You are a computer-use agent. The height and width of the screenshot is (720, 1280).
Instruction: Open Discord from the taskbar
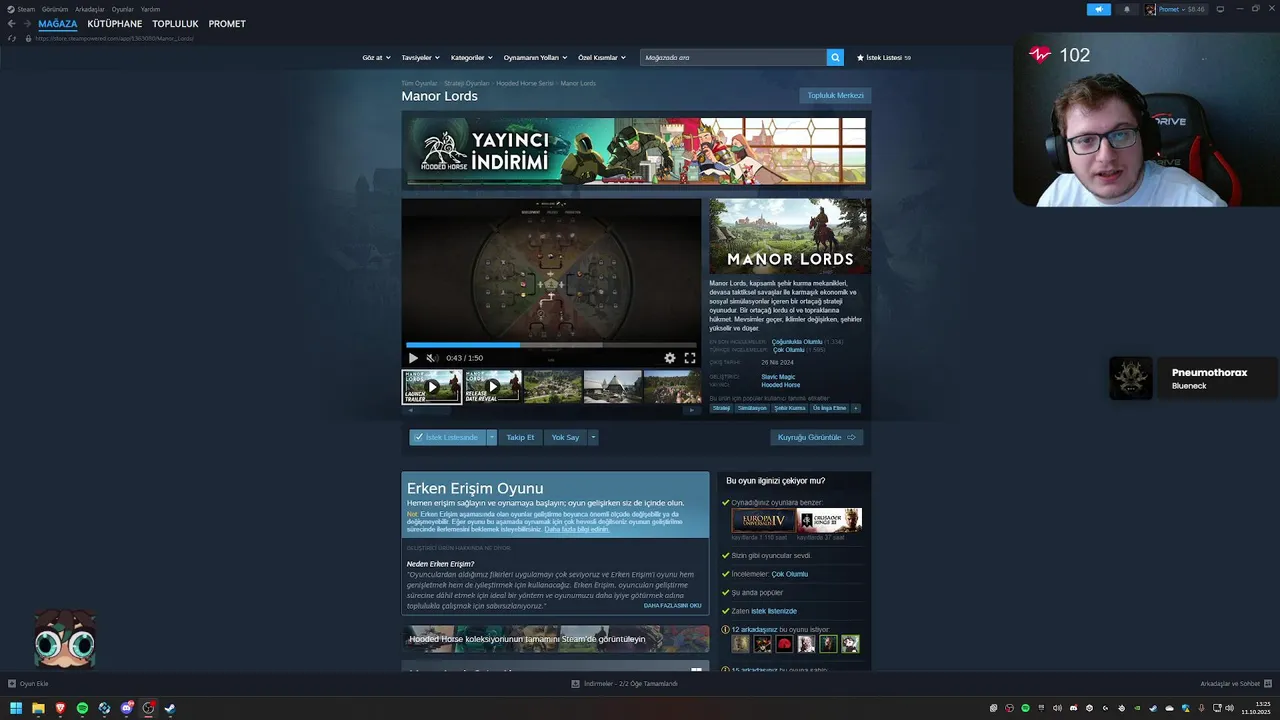pos(126,708)
